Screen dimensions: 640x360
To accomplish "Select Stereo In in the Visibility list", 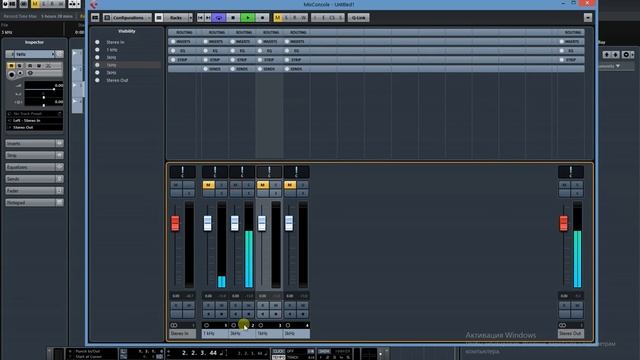I will click(x=116, y=42).
